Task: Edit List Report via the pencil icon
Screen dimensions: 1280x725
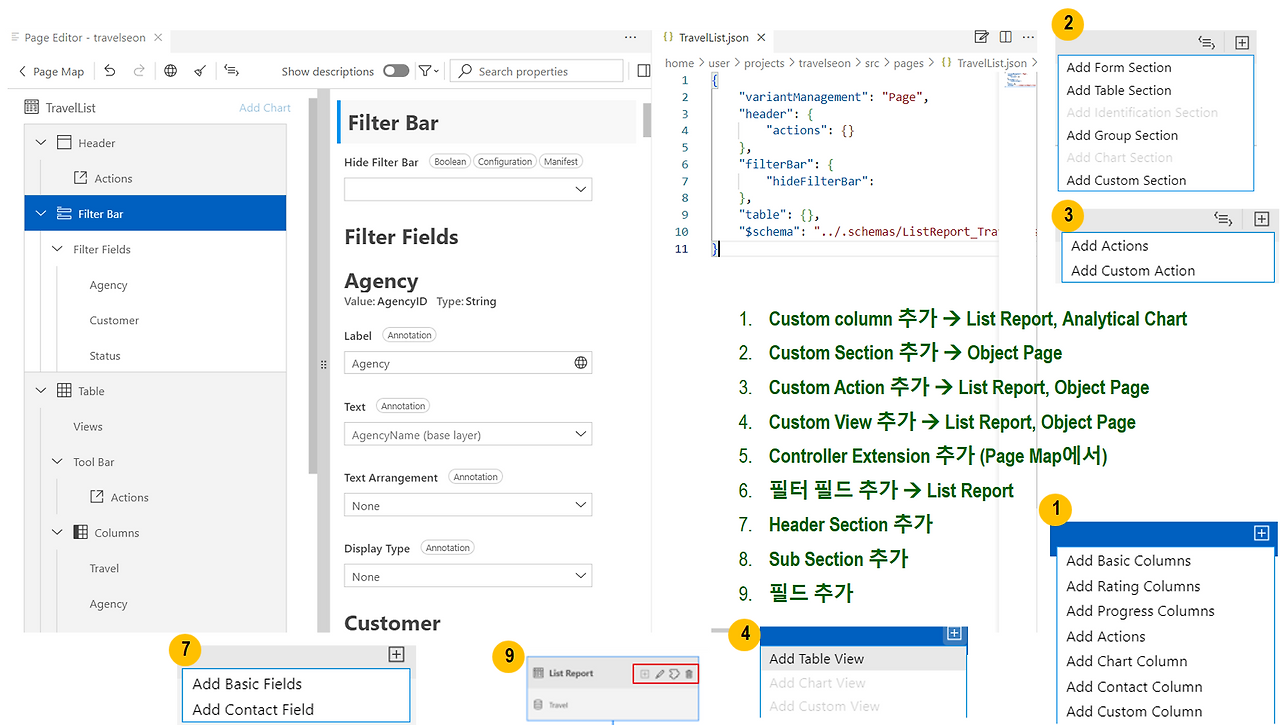Action: pyautogui.click(x=660, y=673)
